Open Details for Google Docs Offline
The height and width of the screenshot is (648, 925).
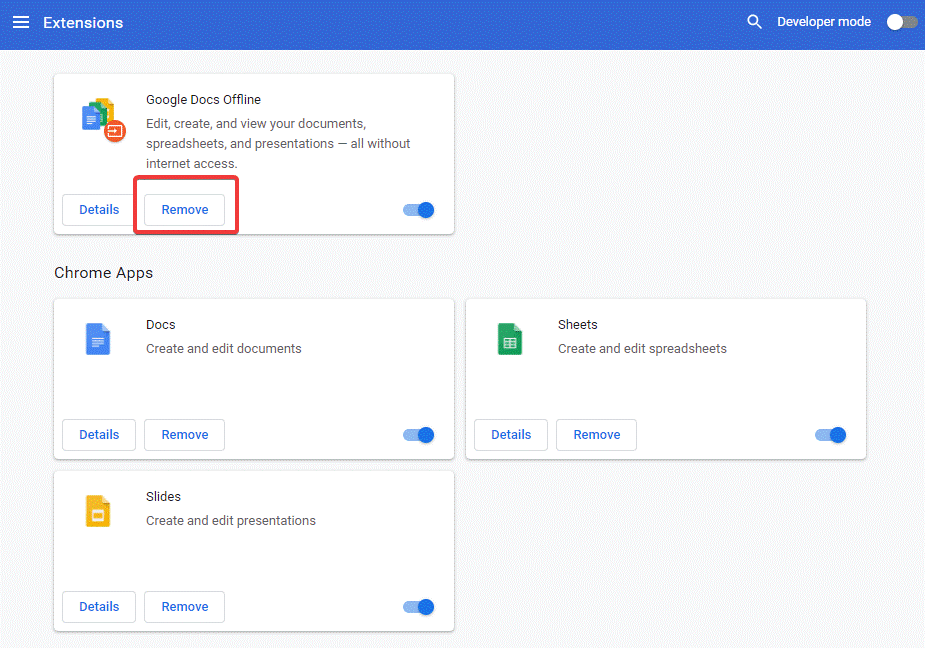99,210
